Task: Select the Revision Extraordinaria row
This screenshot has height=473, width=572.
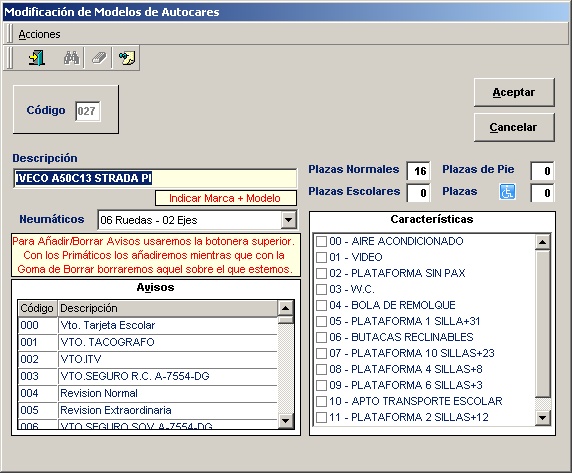Action: click(x=148, y=410)
